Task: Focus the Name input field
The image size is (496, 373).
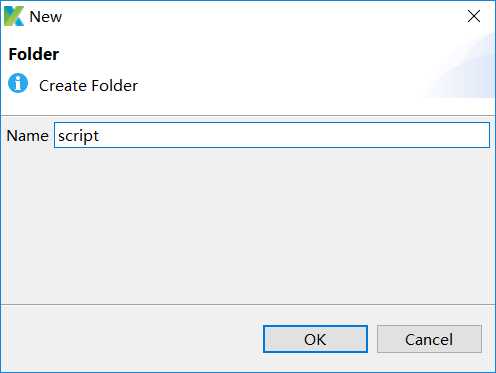Action: point(272,135)
